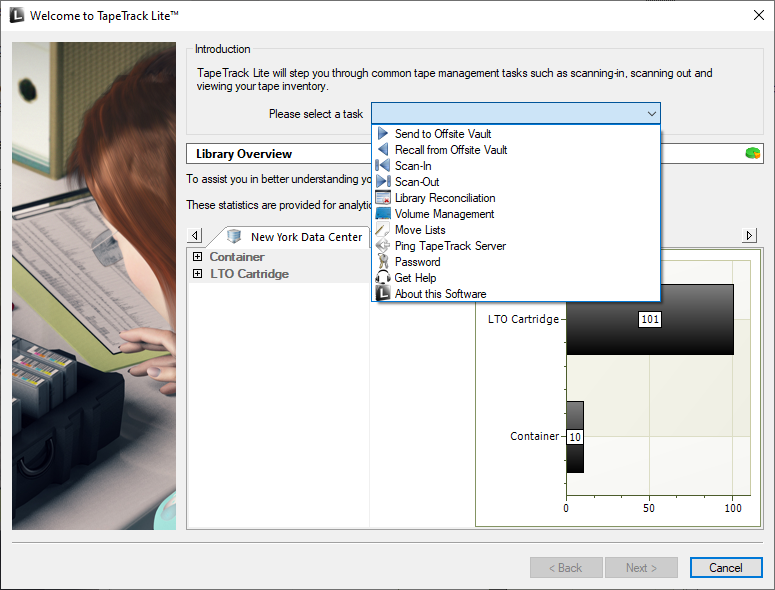The image size is (775, 590).
Task: Click the left tab scroll arrow
Action: point(195,235)
